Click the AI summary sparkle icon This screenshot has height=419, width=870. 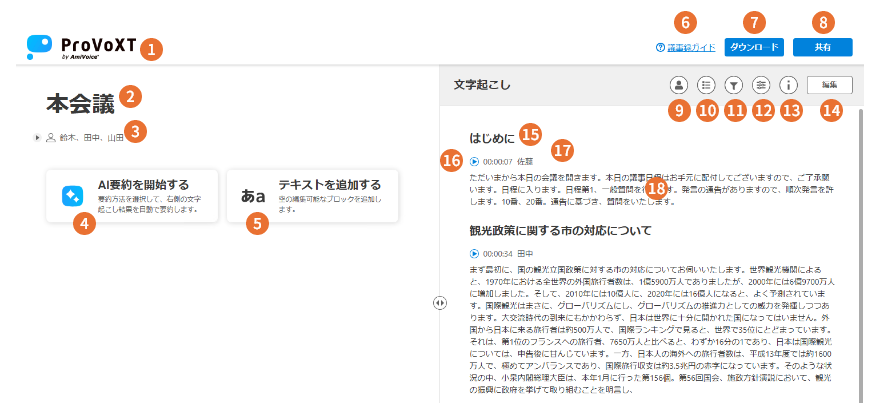(72, 195)
